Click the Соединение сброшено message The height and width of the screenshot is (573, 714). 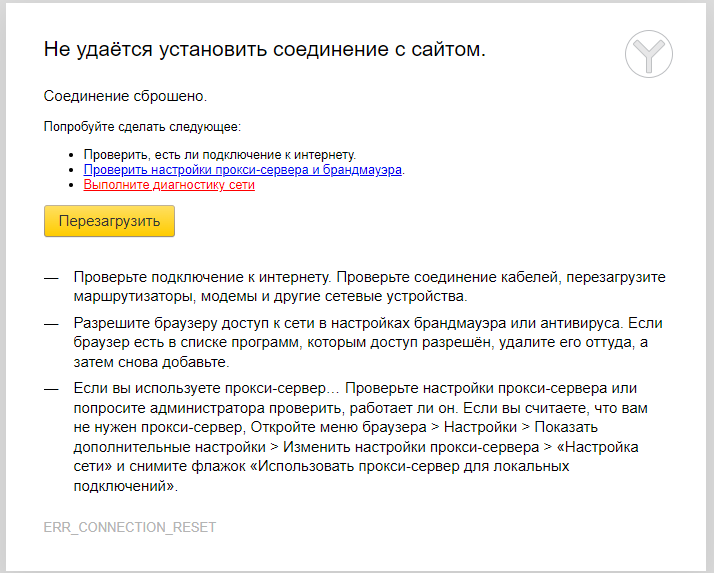point(125,96)
